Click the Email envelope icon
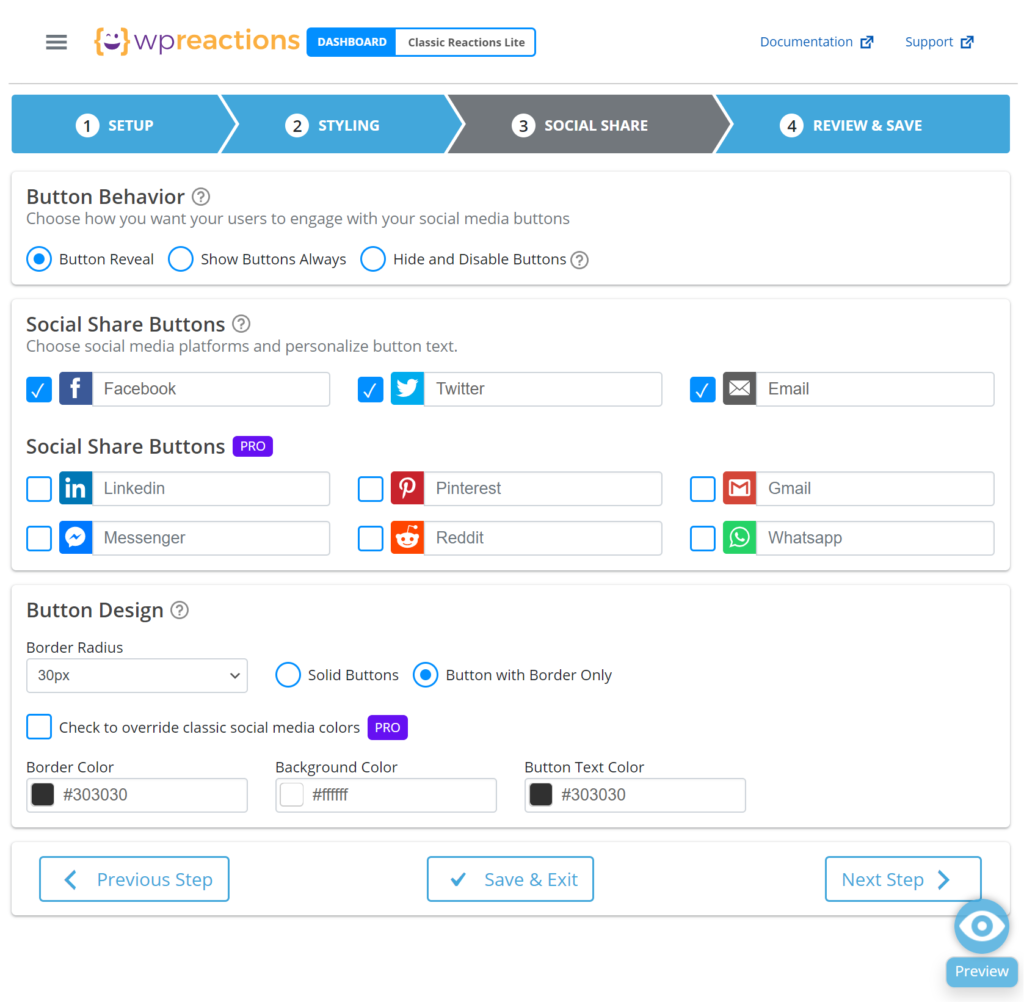 tap(739, 389)
